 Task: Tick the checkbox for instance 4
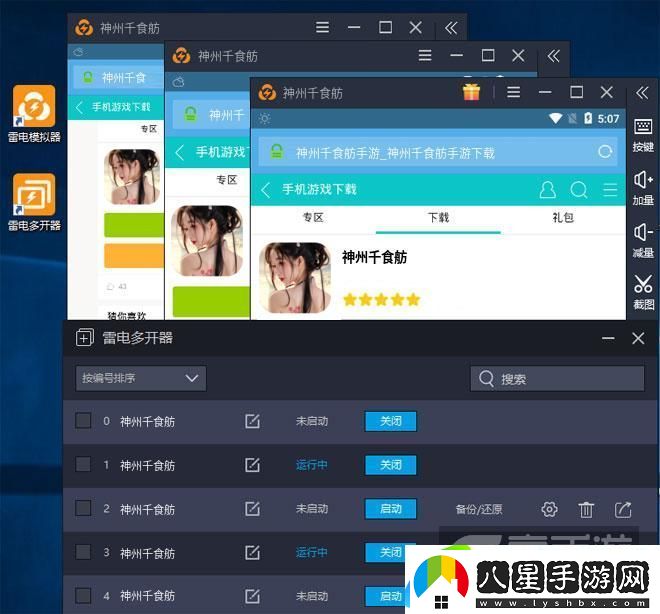pos(83,595)
